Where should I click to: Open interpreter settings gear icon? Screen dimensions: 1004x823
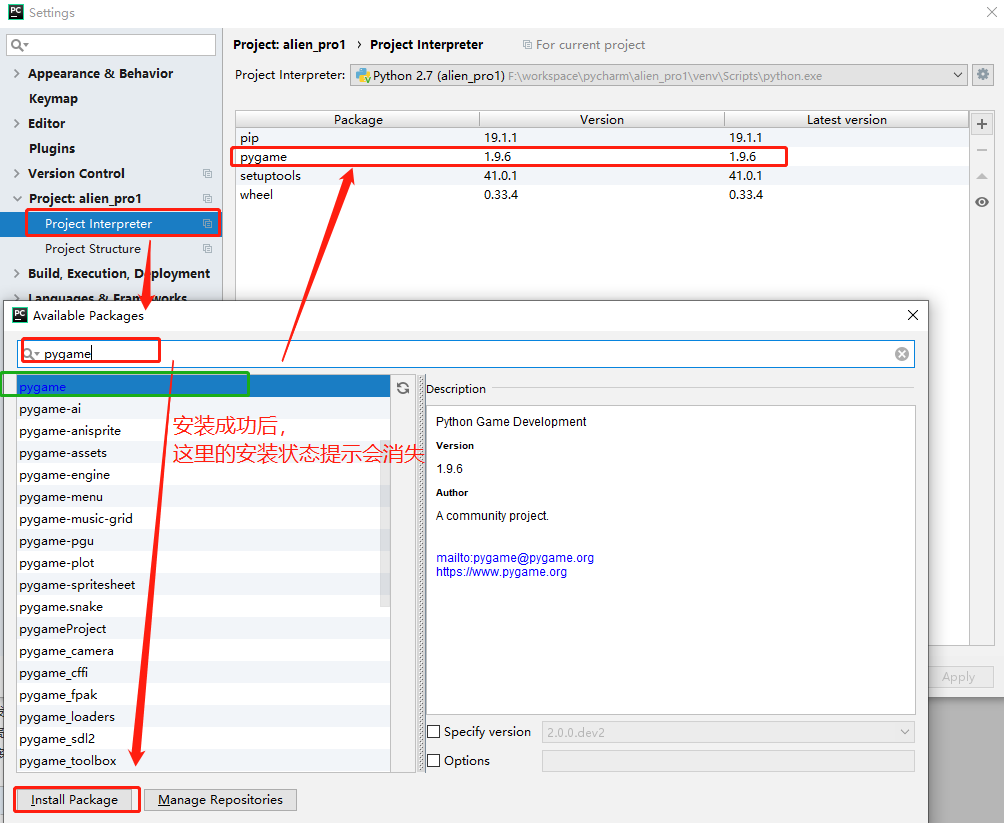pyautogui.click(x=983, y=75)
